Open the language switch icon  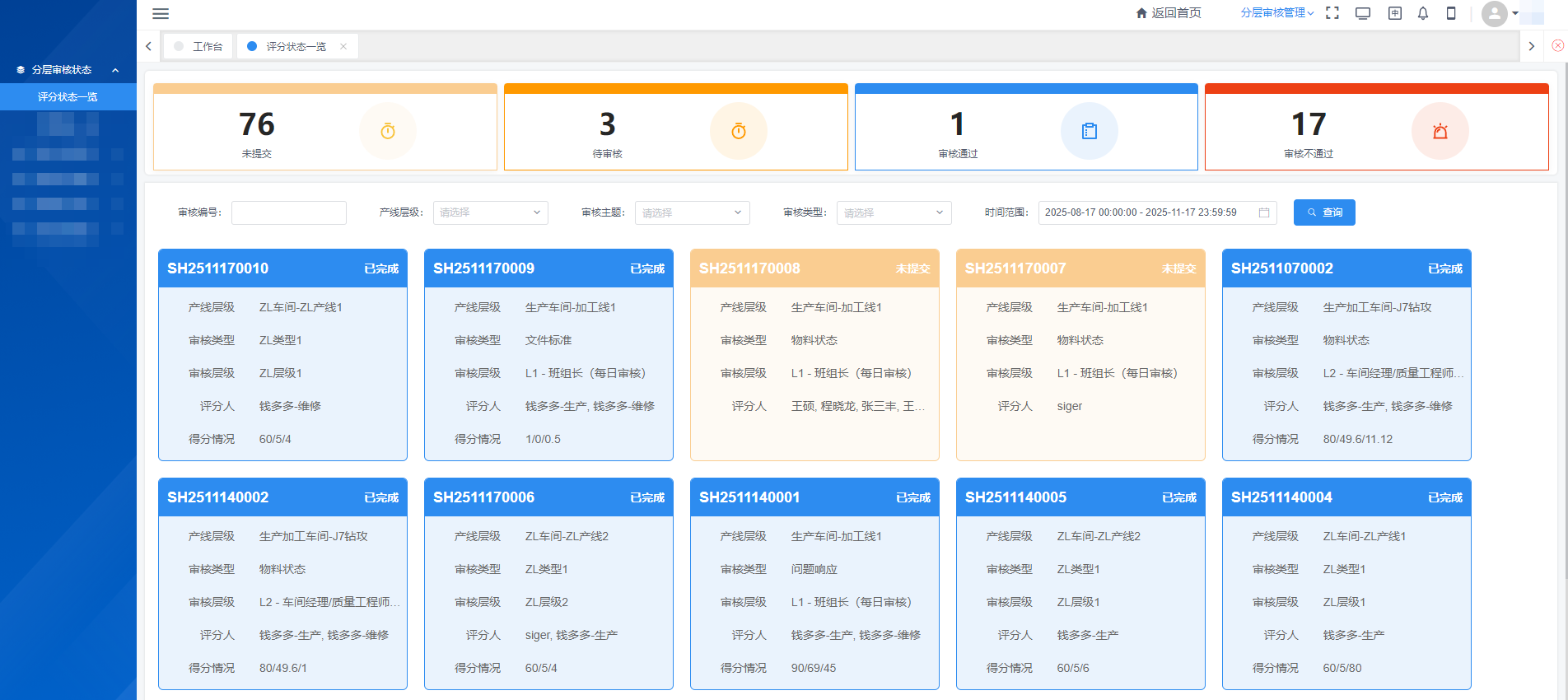click(x=1394, y=13)
